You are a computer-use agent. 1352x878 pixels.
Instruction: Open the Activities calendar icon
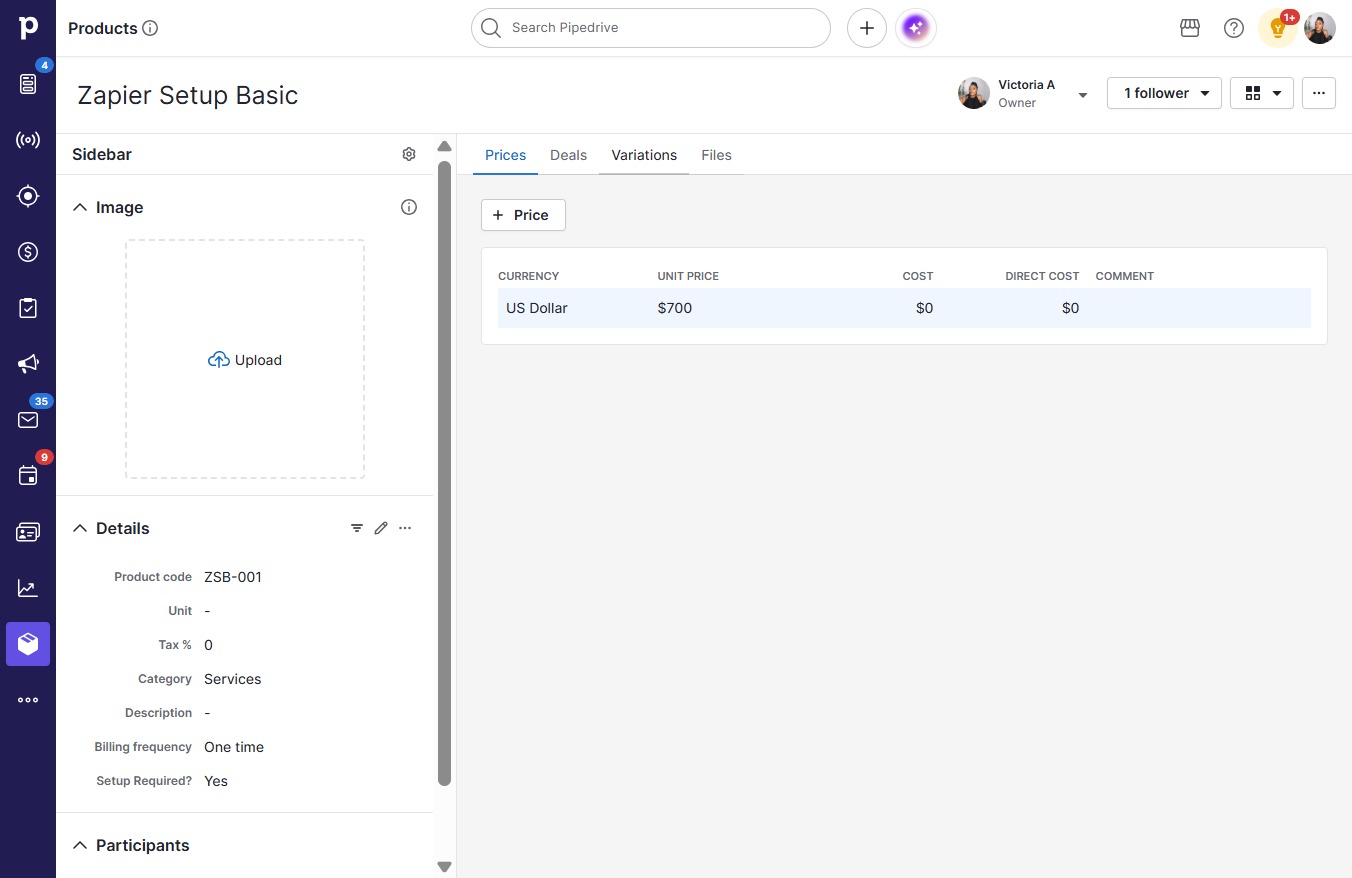coord(28,476)
